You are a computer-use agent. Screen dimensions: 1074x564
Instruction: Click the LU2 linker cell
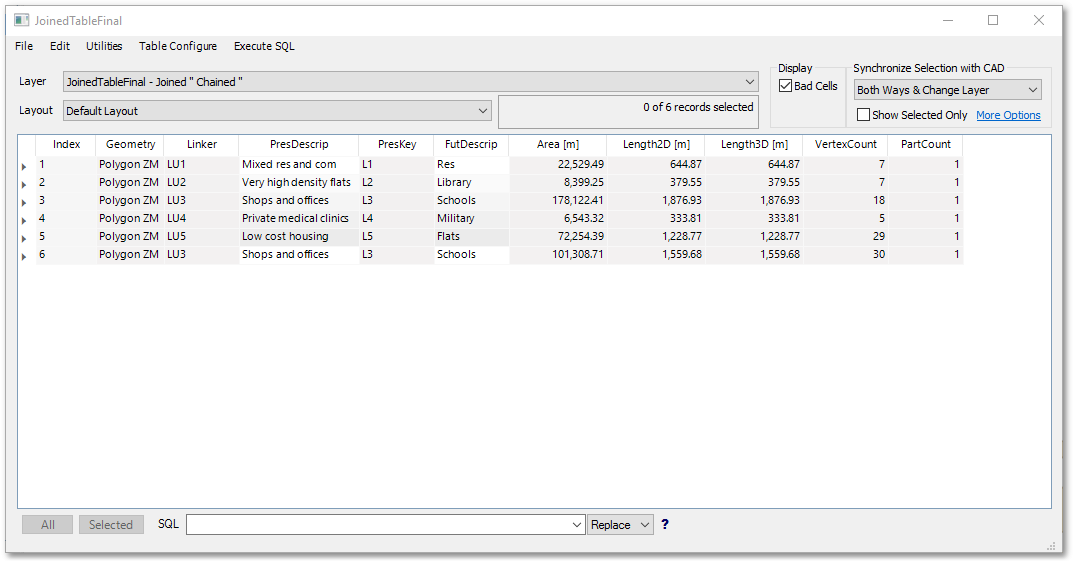coord(201,182)
